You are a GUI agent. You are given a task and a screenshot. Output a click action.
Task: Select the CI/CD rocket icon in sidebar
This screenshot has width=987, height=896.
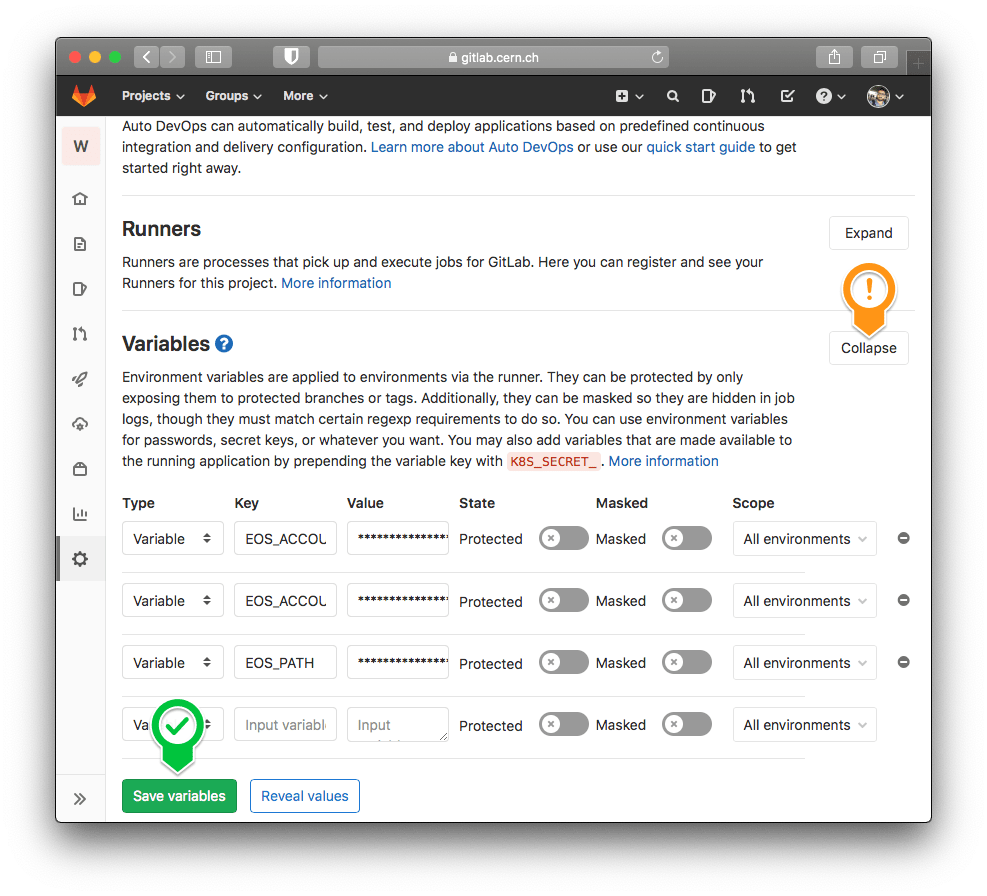click(x=81, y=378)
